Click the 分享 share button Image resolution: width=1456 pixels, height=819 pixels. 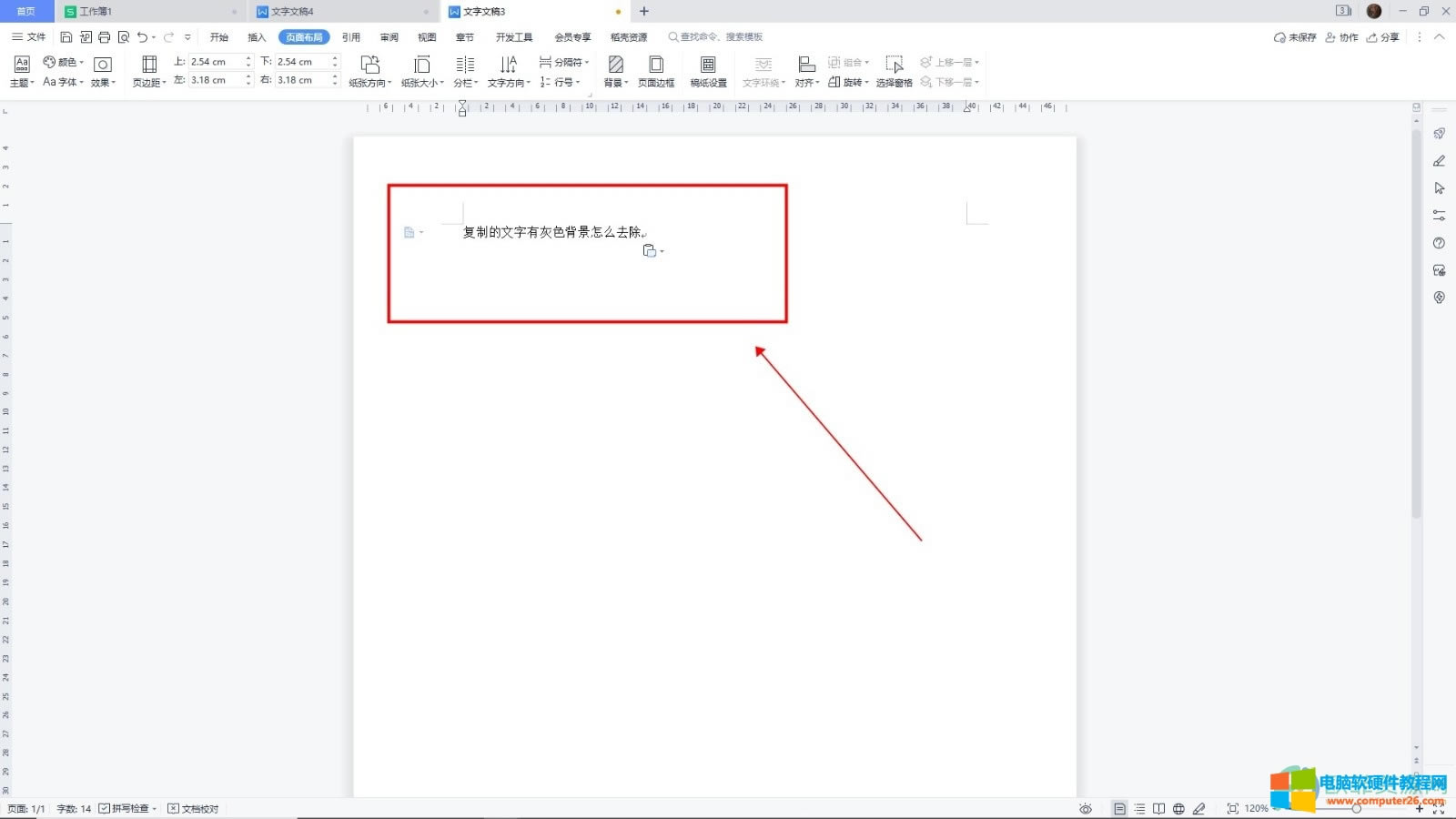click(x=1383, y=37)
